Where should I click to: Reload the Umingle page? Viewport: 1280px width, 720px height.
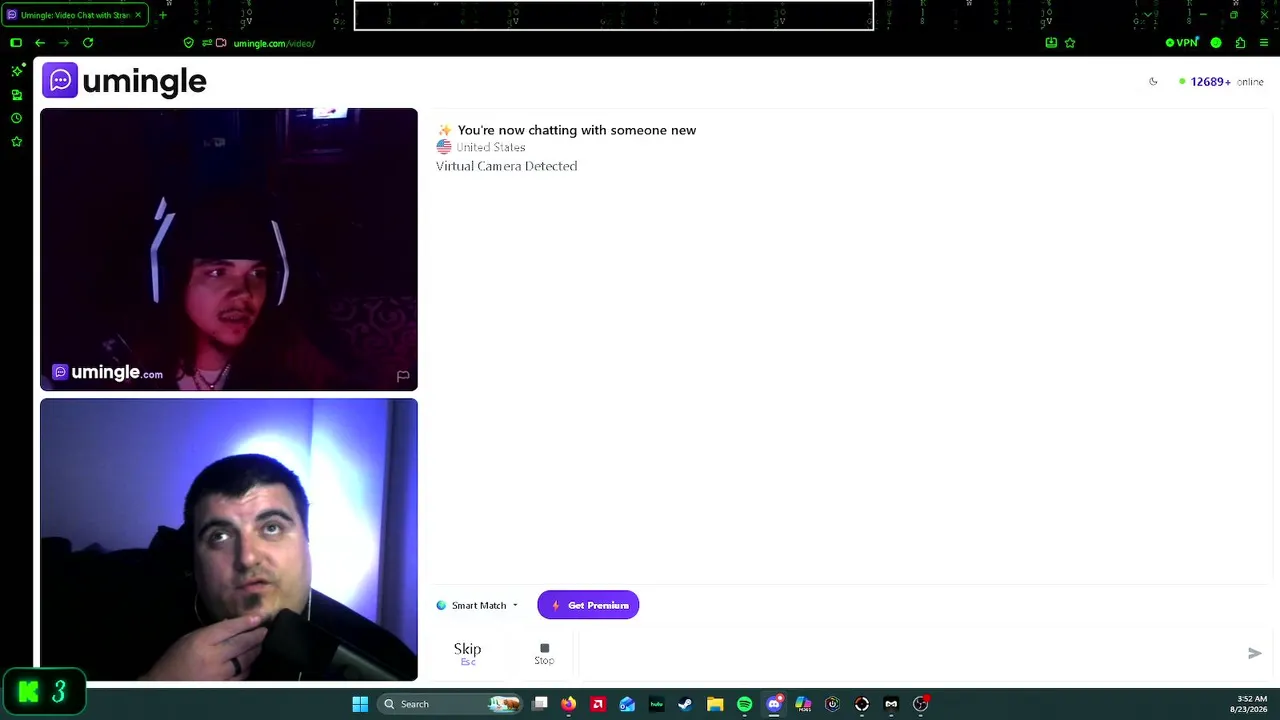click(x=88, y=43)
